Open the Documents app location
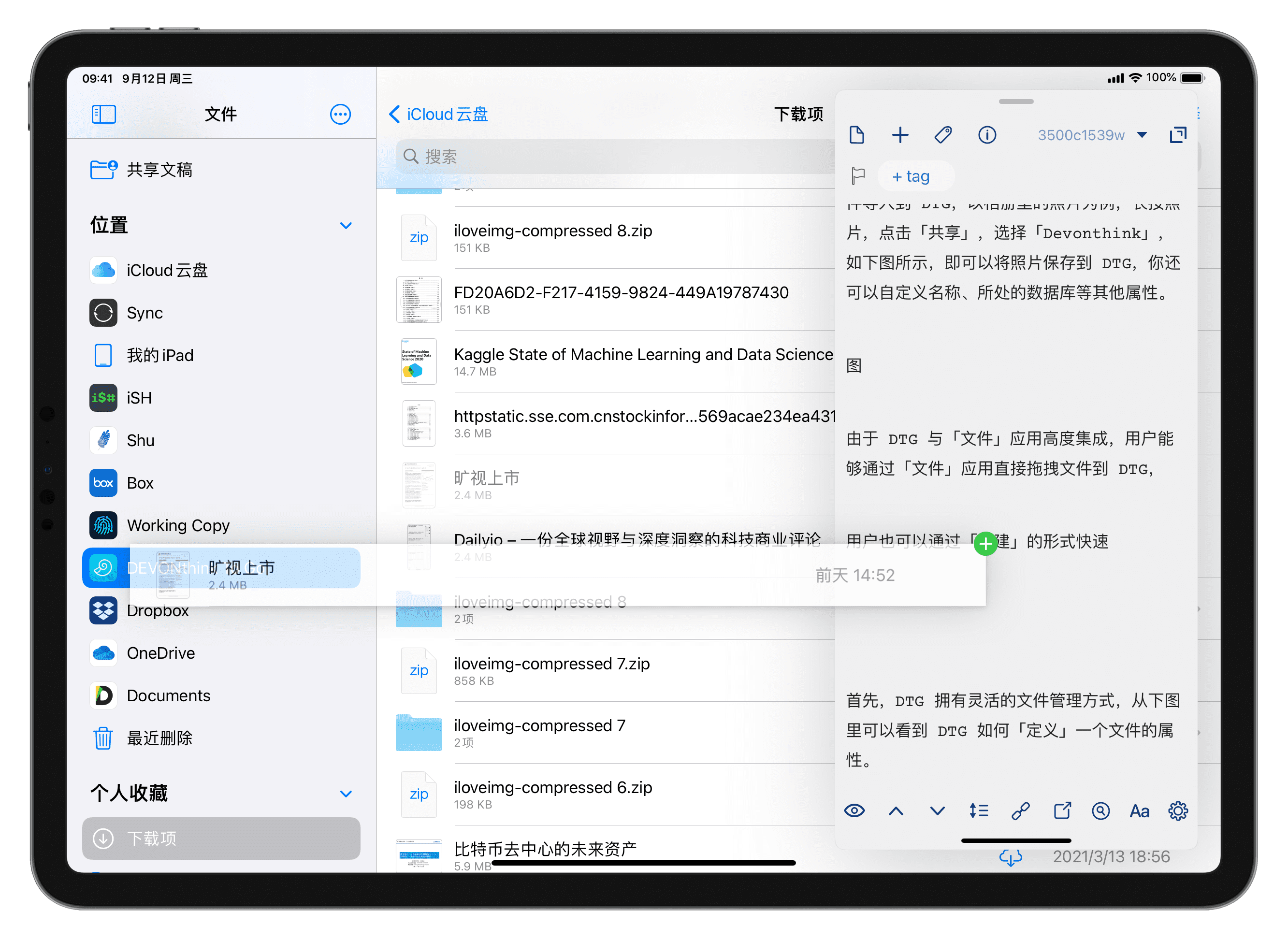Viewport: 1288px width, 940px height. [x=221, y=695]
